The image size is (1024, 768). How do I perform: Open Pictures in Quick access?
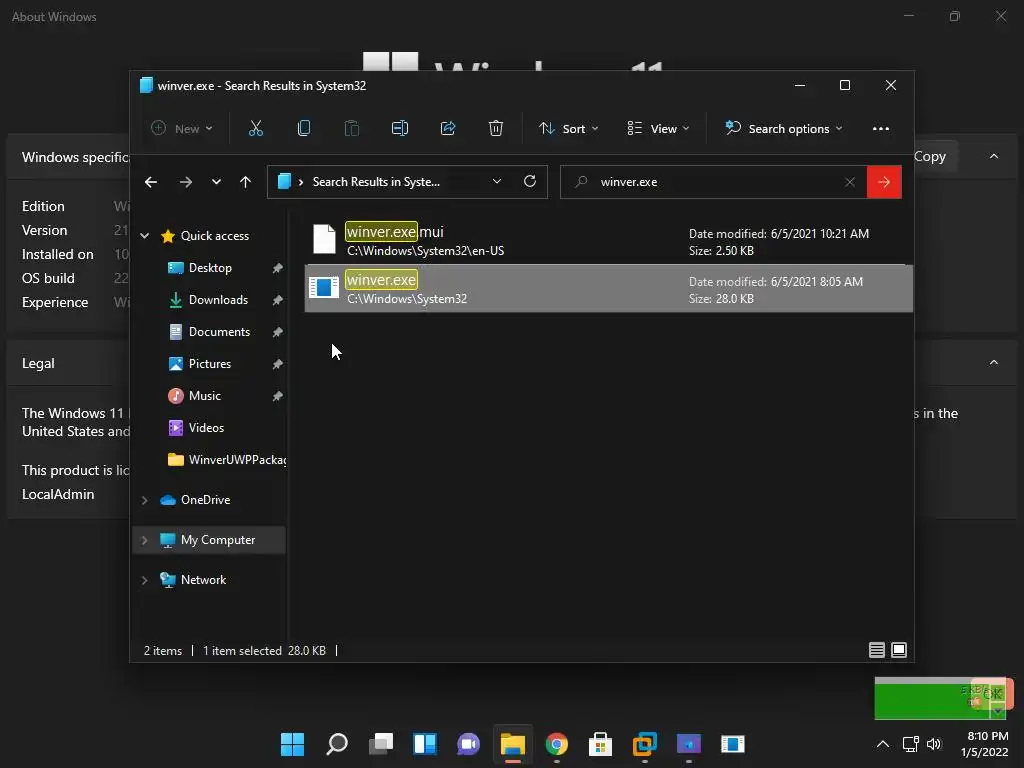coord(210,364)
